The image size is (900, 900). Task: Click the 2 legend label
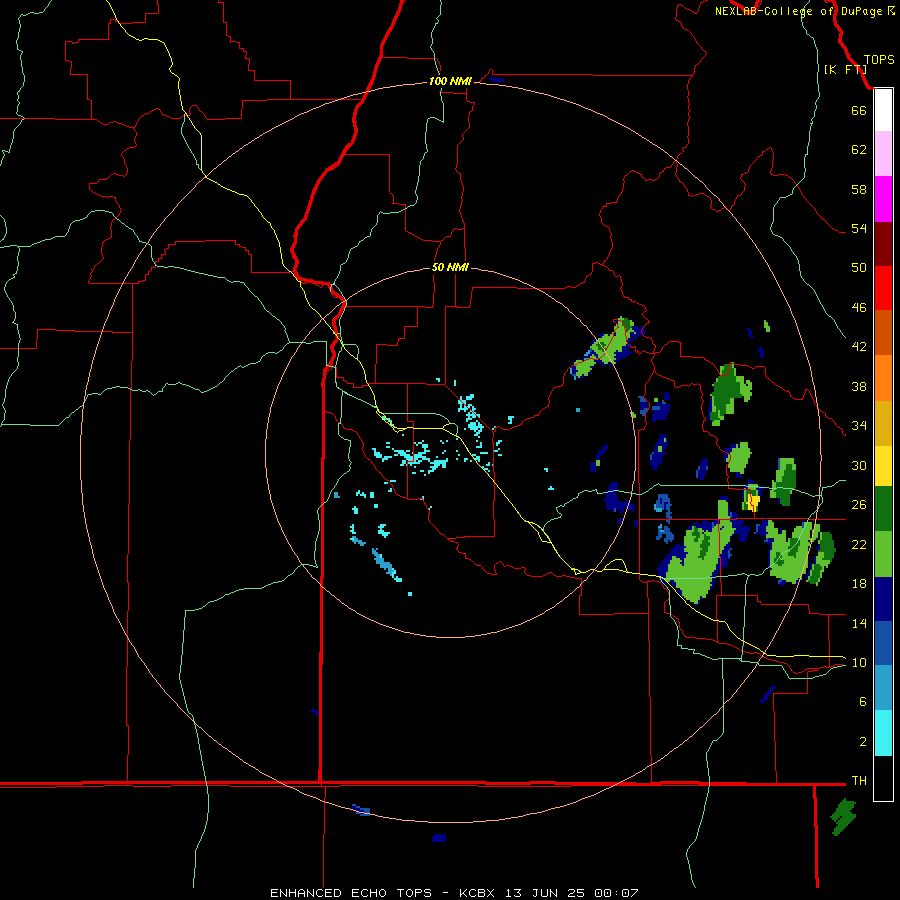tap(863, 742)
